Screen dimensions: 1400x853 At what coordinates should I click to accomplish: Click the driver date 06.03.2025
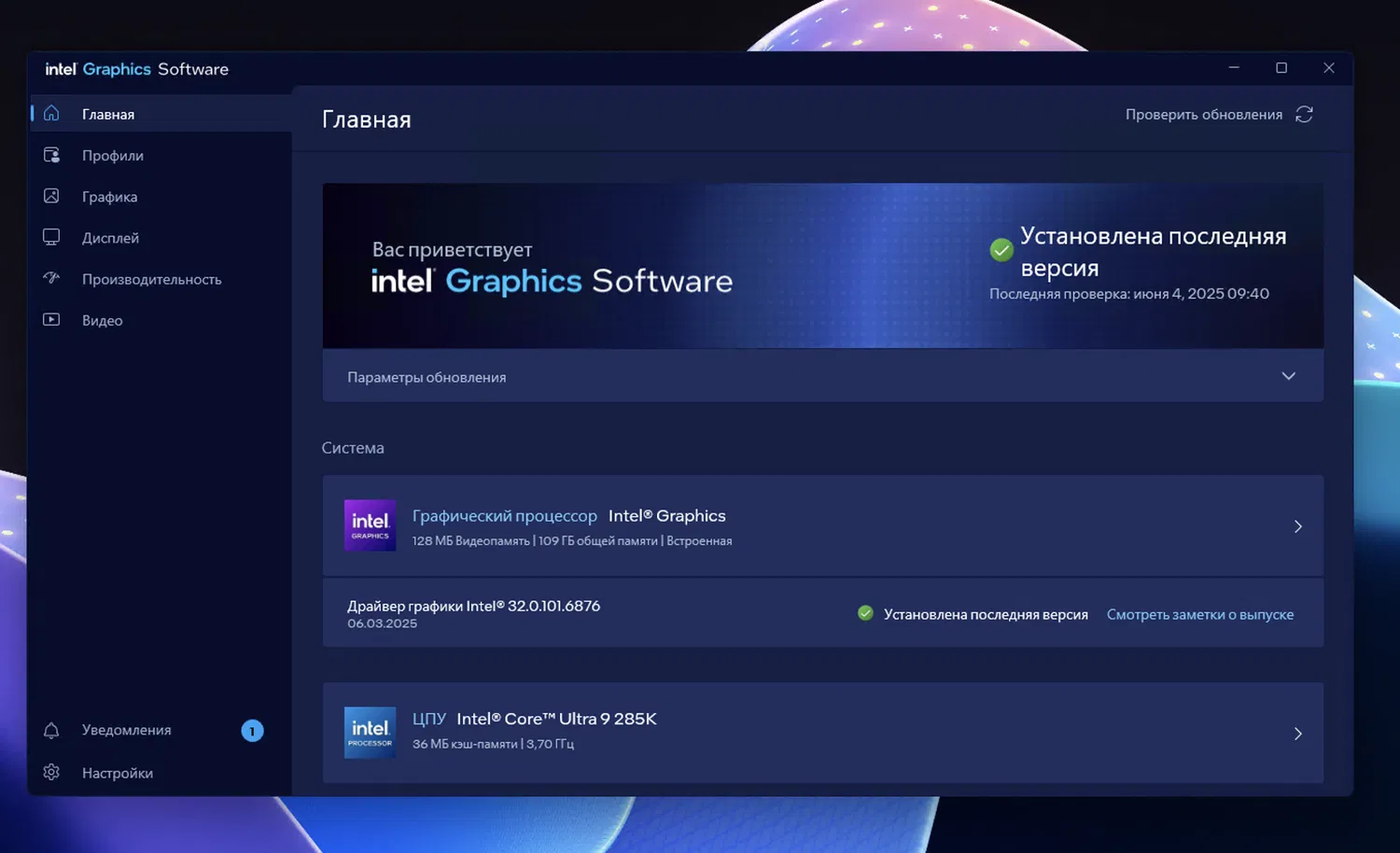coord(383,623)
